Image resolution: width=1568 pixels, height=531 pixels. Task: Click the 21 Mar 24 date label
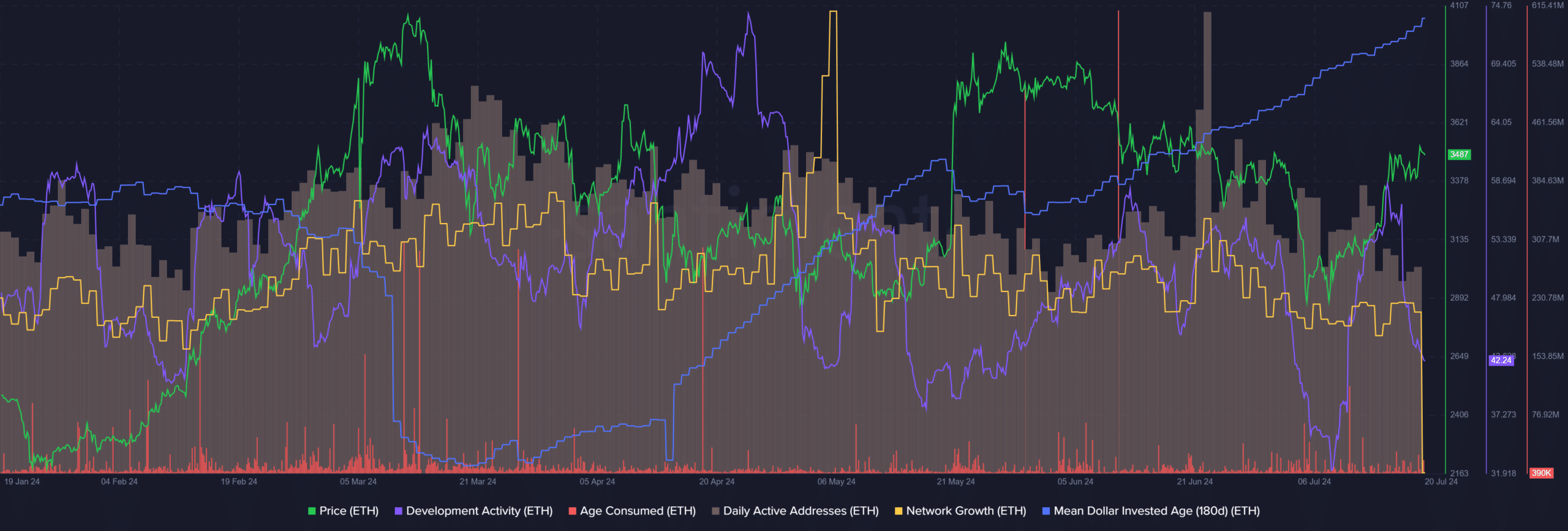coord(478,481)
